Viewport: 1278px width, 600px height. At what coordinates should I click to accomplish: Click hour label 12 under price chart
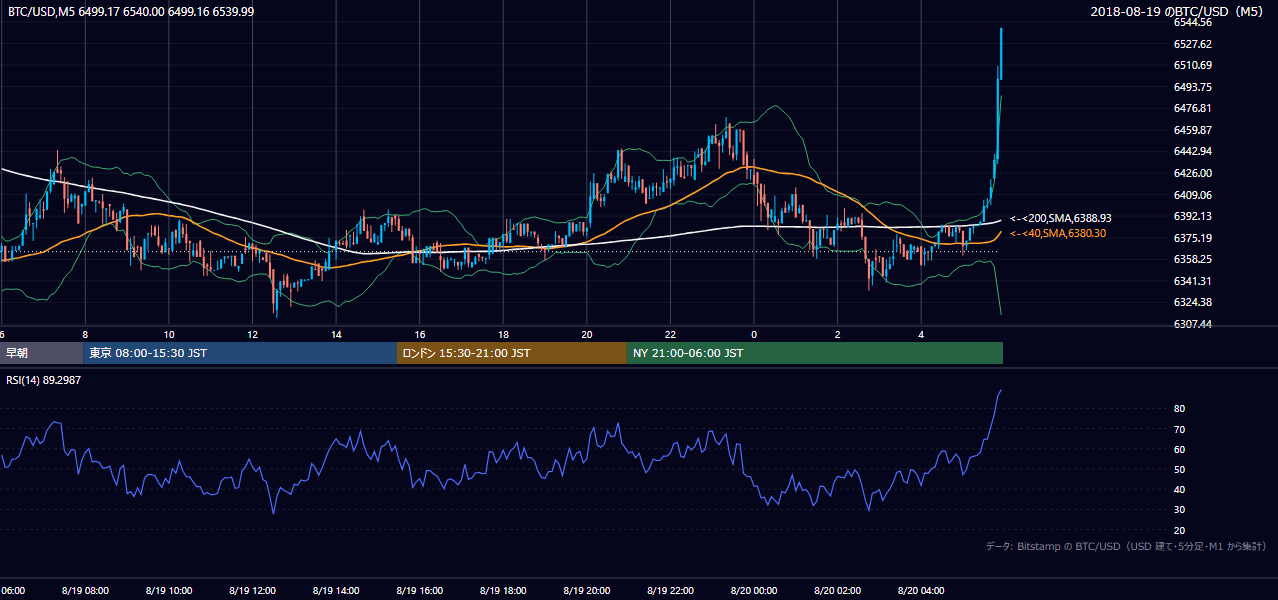(x=253, y=334)
